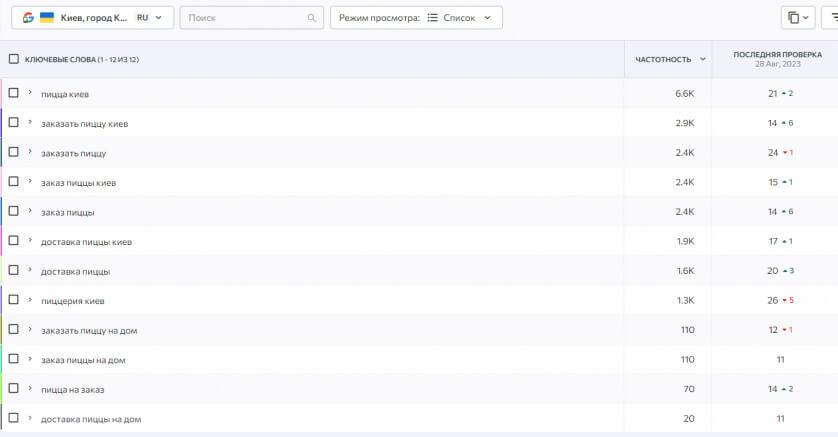Click the 2.9K frequency value

coord(685,123)
